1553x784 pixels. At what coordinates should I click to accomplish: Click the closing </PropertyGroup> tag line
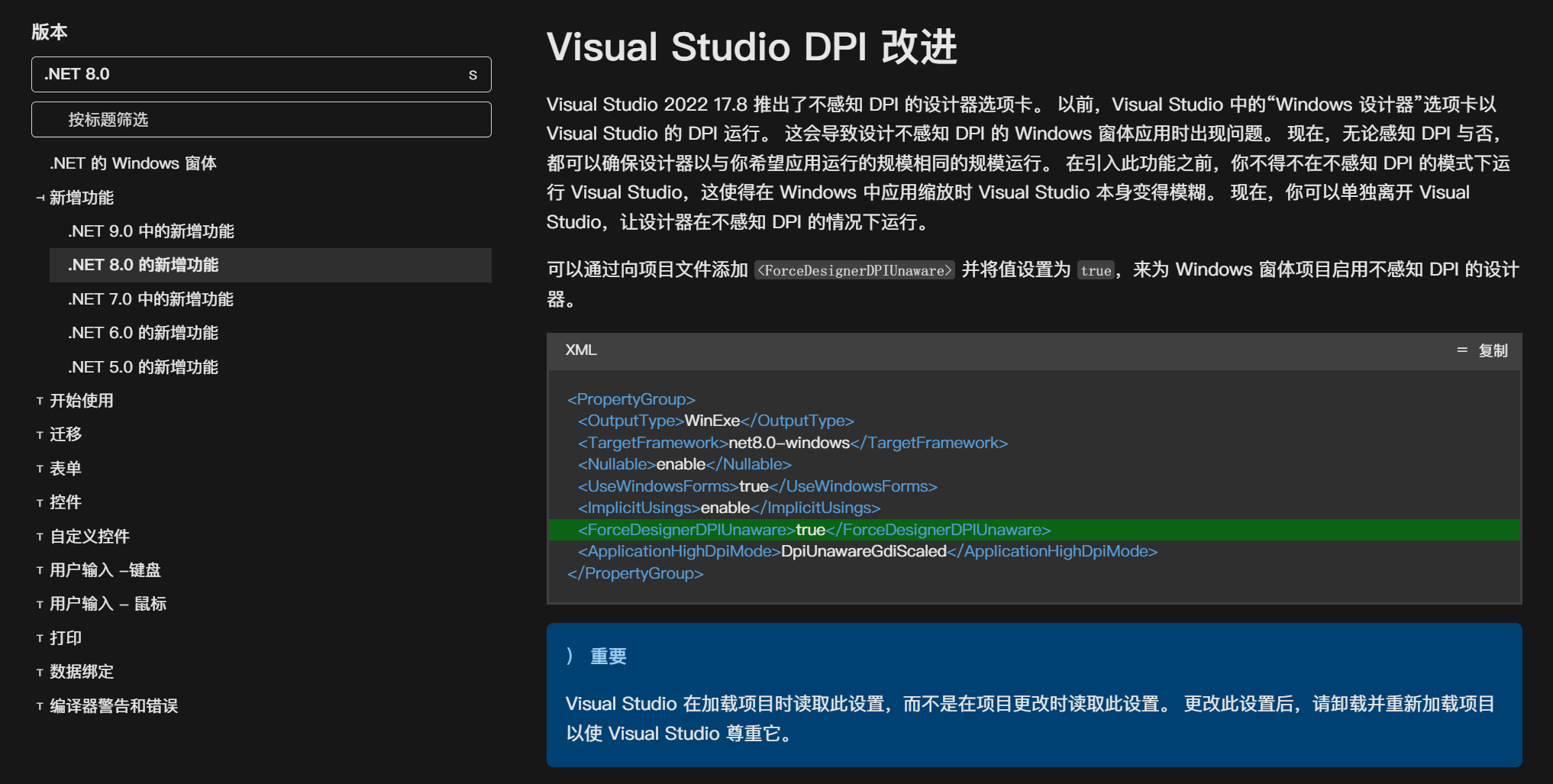(635, 573)
